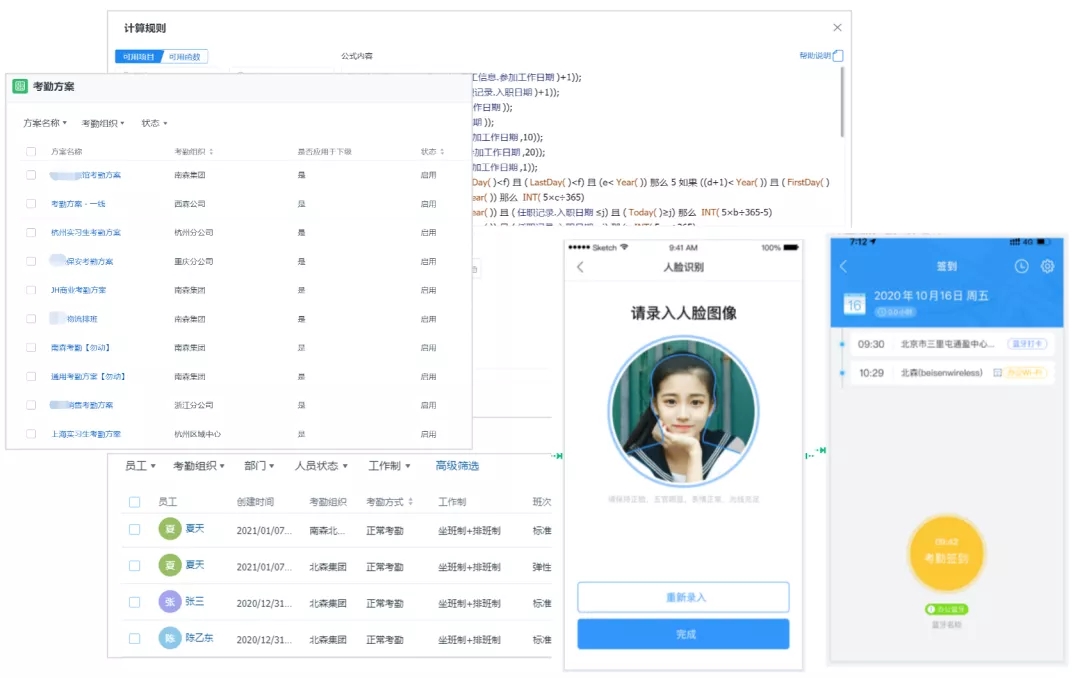Click the 西森公司 organization cell
The image size is (1080, 678).
coord(189,204)
